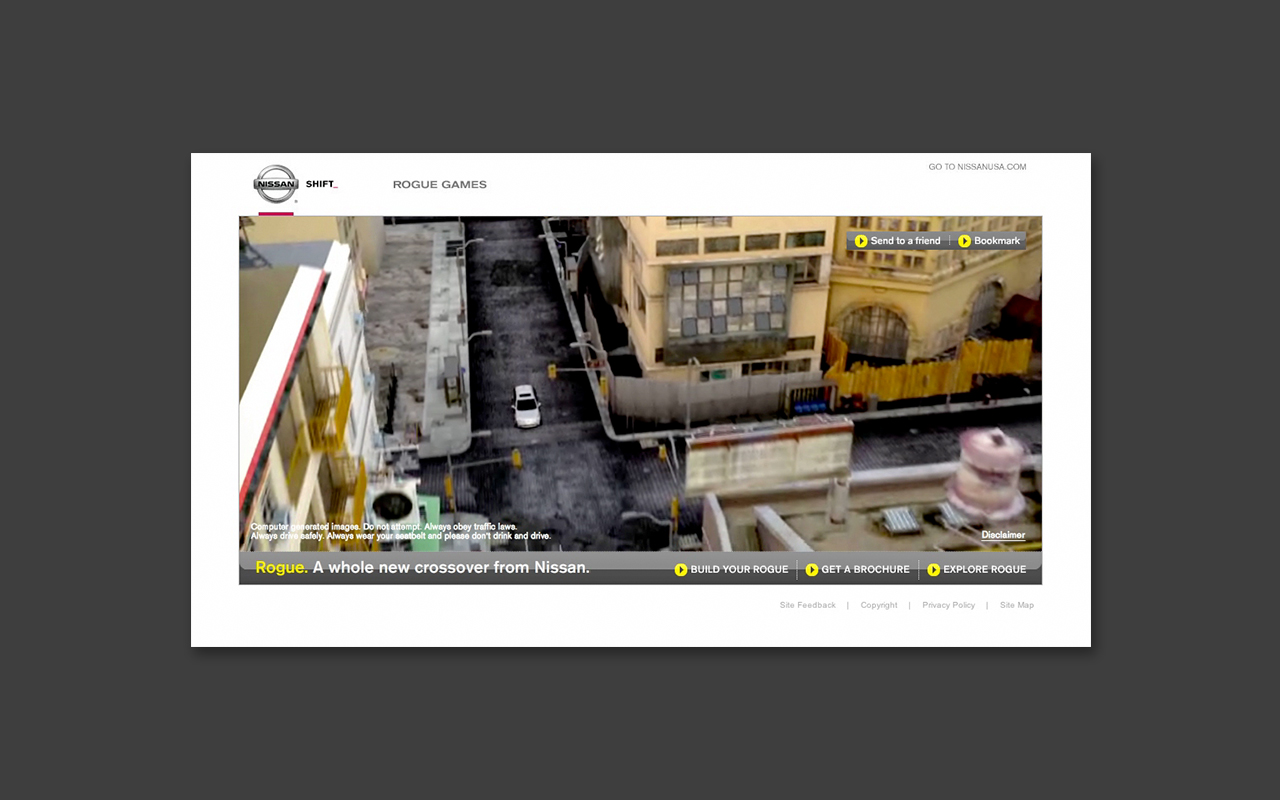Image resolution: width=1280 pixels, height=800 pixels.
Task: Click the yellow arrow beside Send to a friend
Action: tap(861, 241)
